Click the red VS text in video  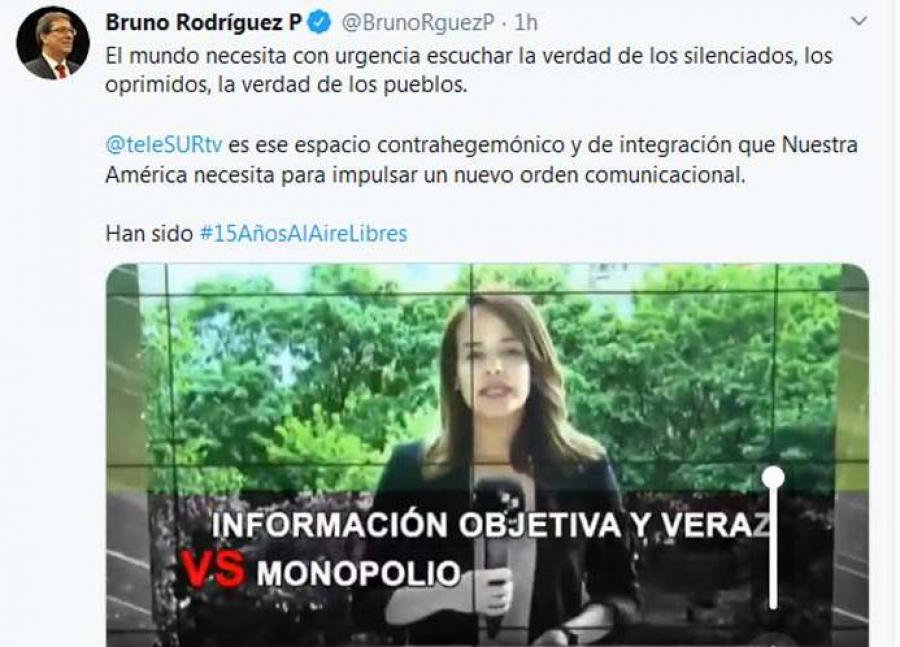214,570
